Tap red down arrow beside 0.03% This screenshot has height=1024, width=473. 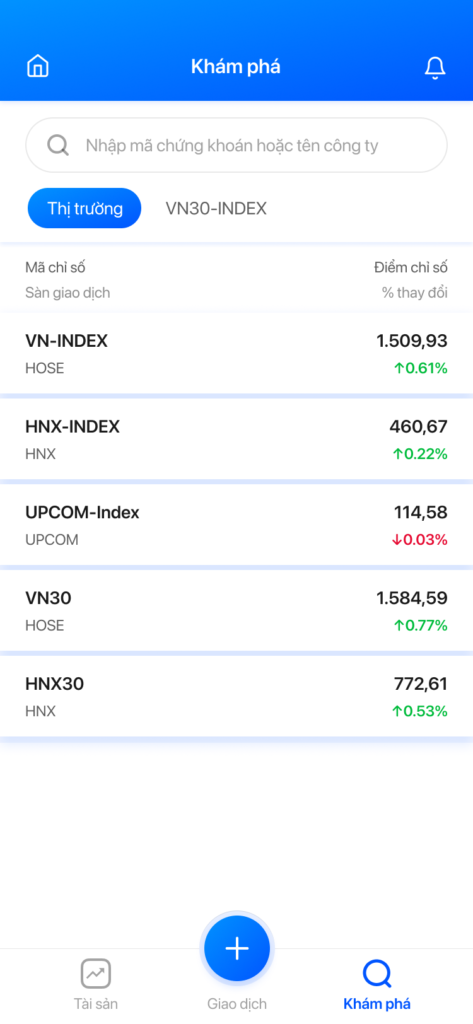pos(397,540)
